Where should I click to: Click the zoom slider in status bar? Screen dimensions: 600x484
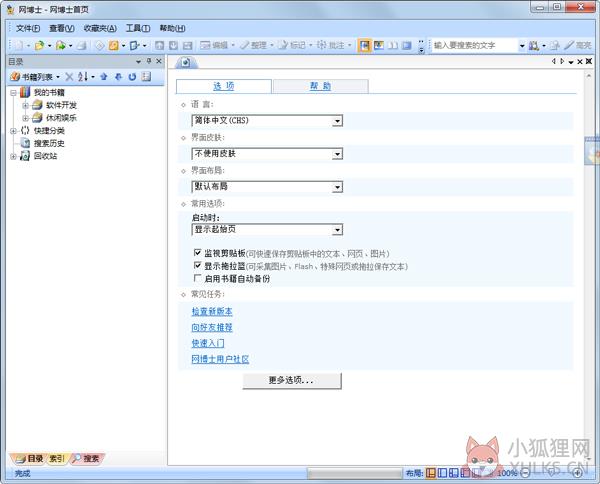pyautogui.click(x=551, y=473)
